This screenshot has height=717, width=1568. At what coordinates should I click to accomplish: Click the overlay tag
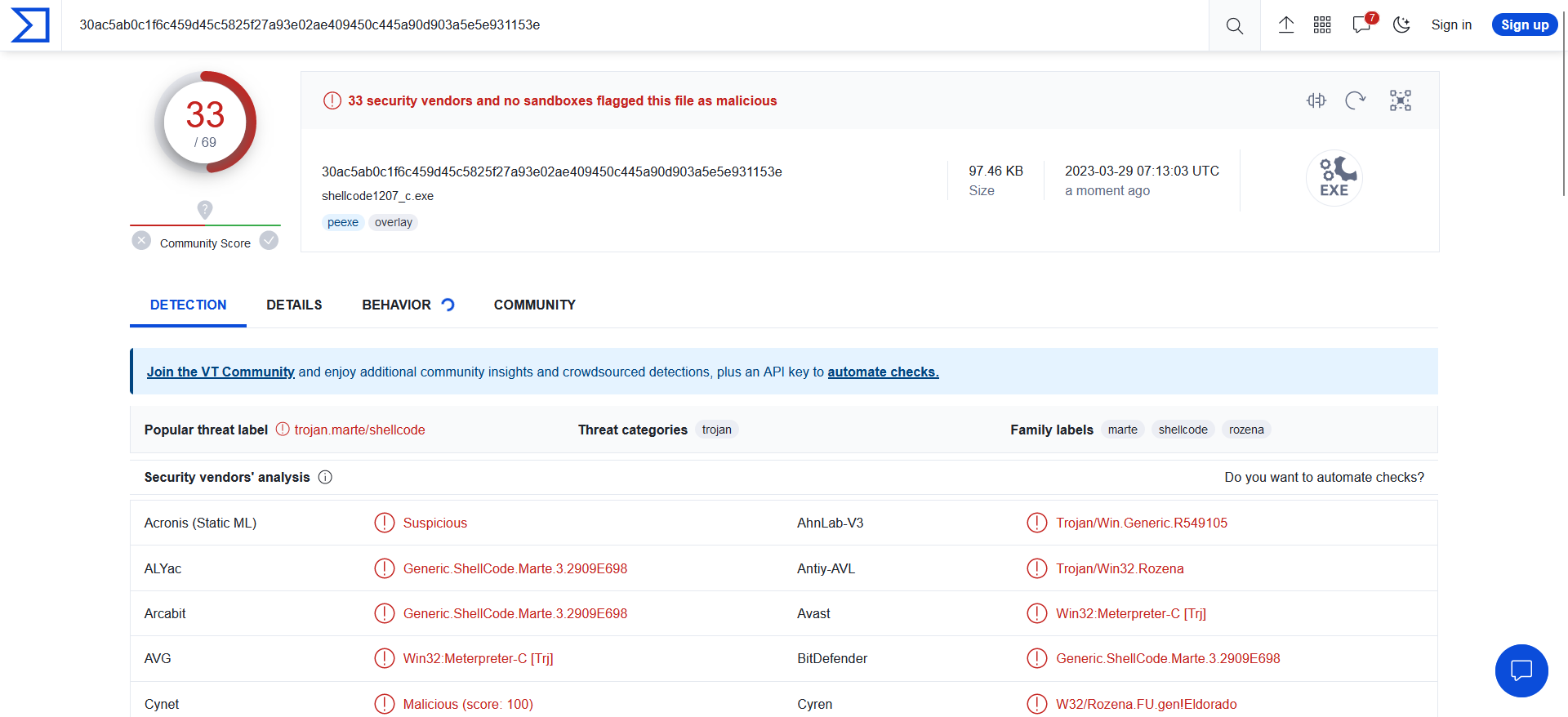[x=394, y=222]
